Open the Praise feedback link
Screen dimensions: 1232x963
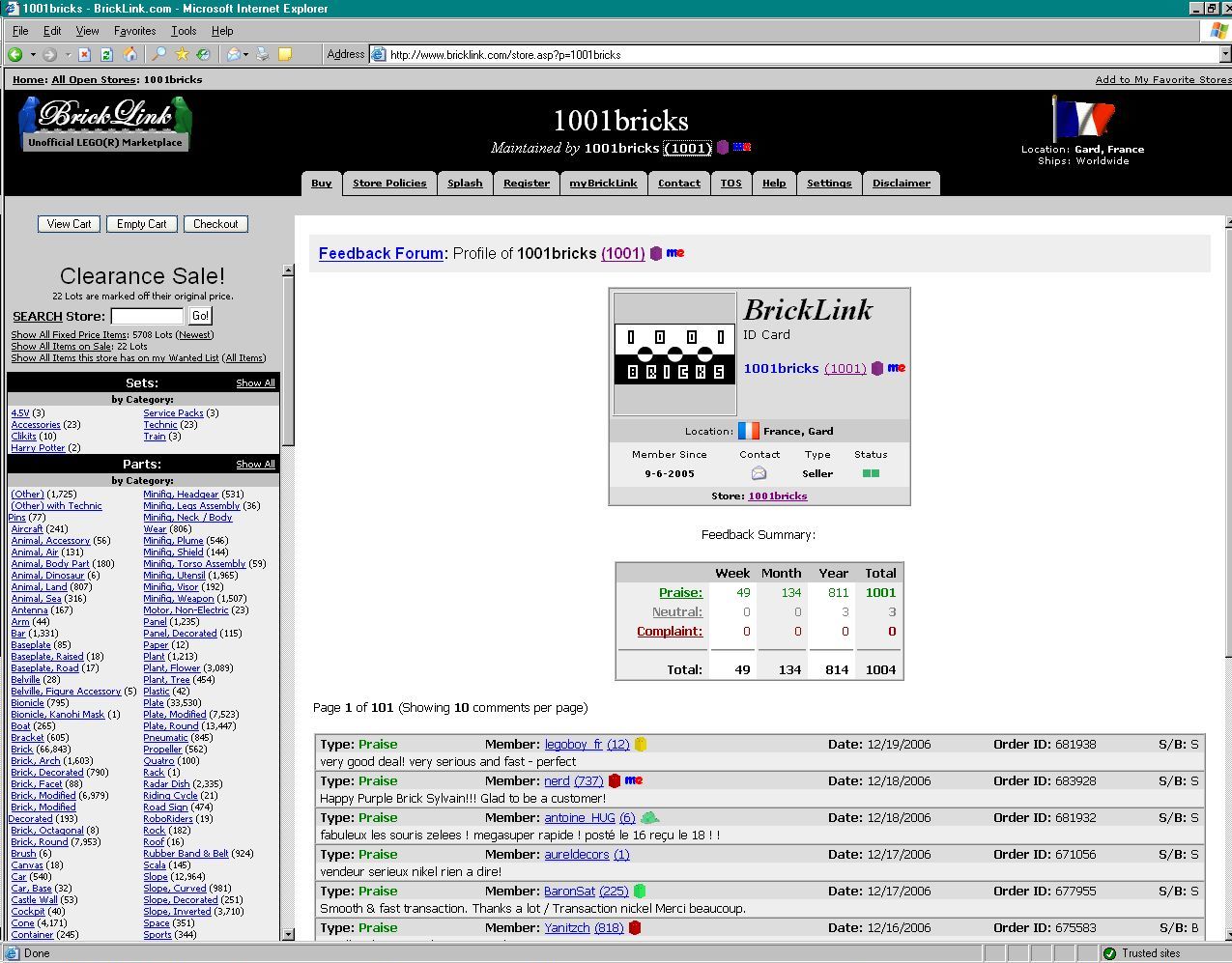(680, 593)
